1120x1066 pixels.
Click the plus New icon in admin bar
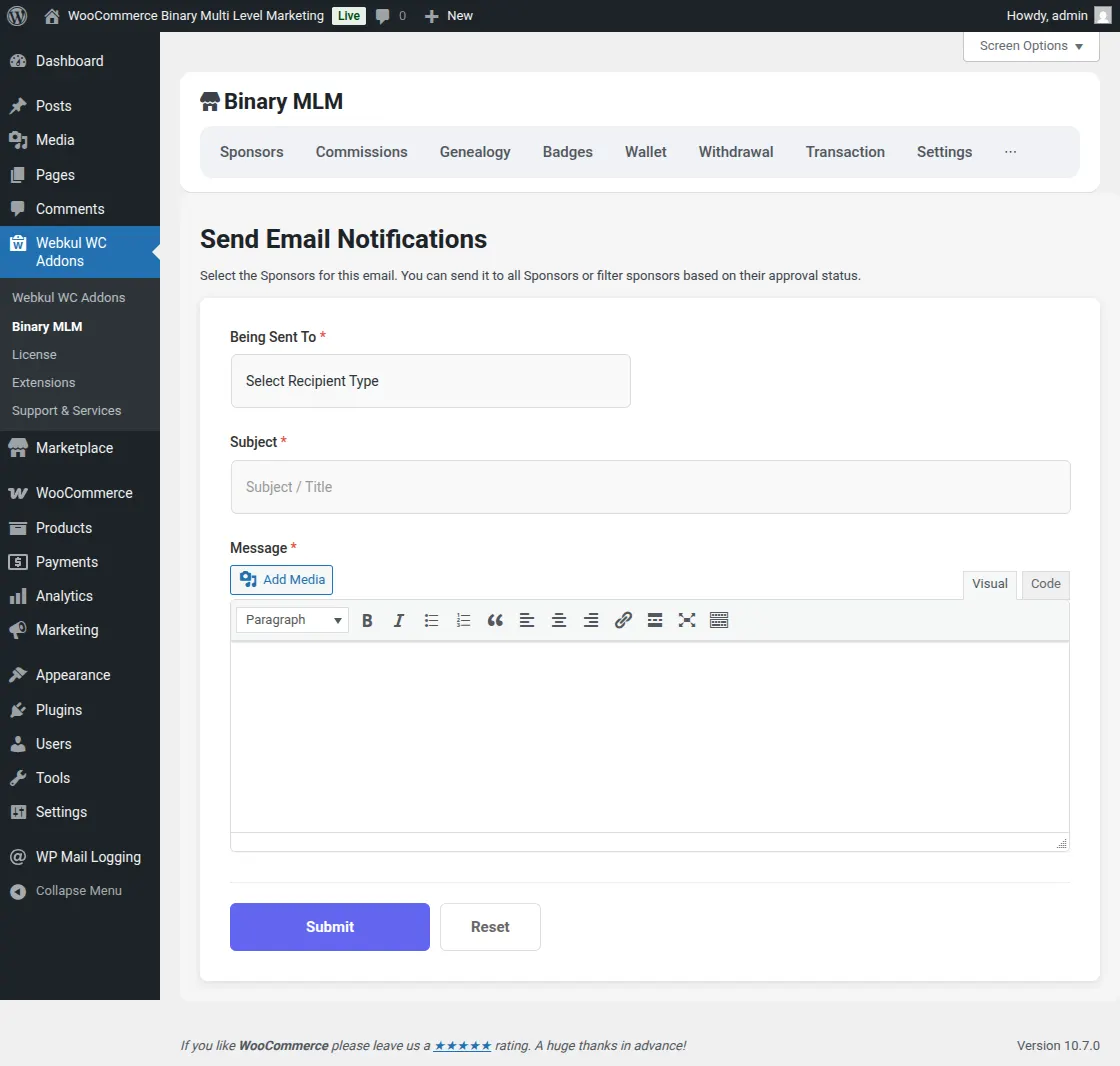[x=431, y=16]
